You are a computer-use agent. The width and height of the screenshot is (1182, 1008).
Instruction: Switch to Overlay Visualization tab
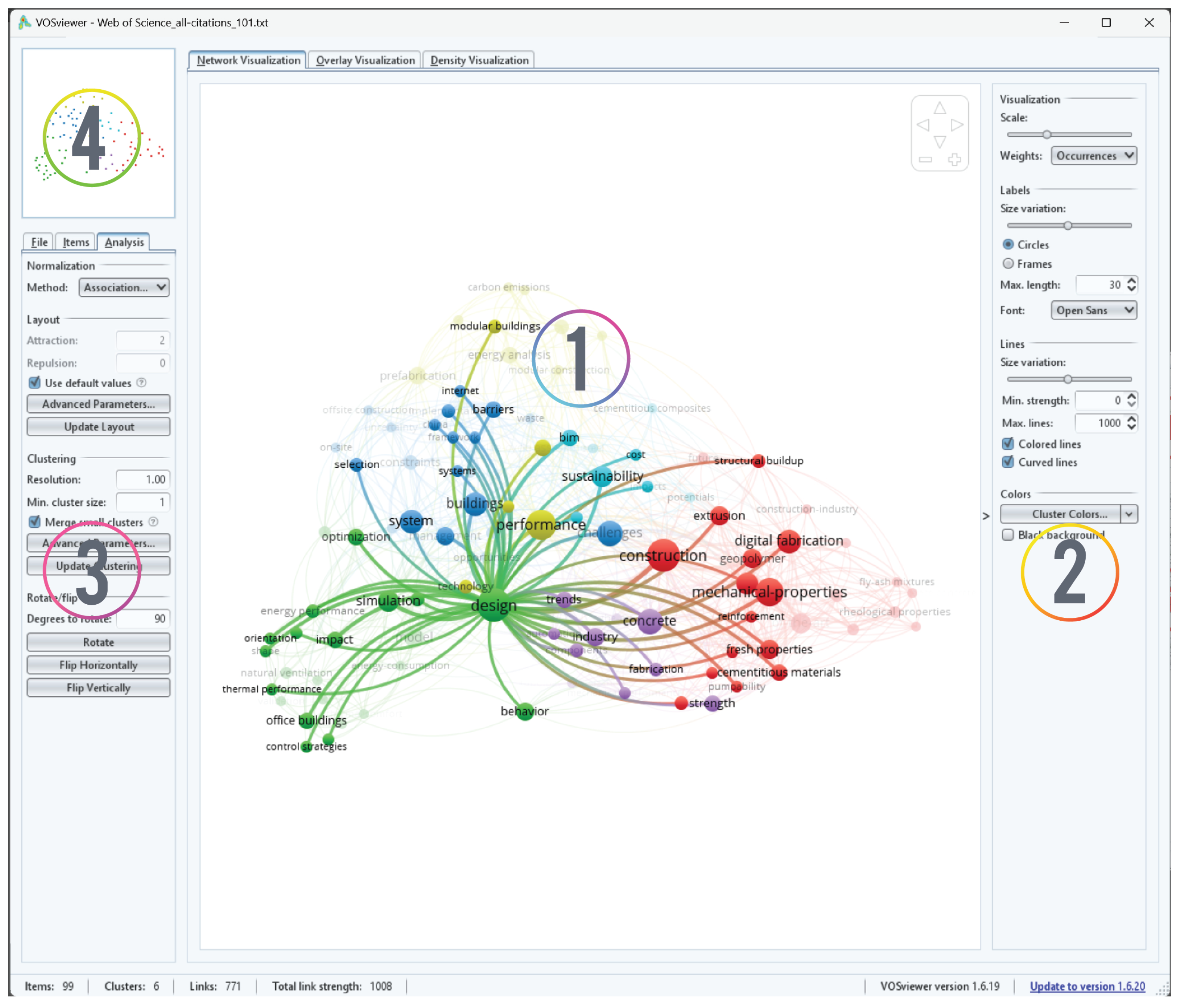point(365,61)
